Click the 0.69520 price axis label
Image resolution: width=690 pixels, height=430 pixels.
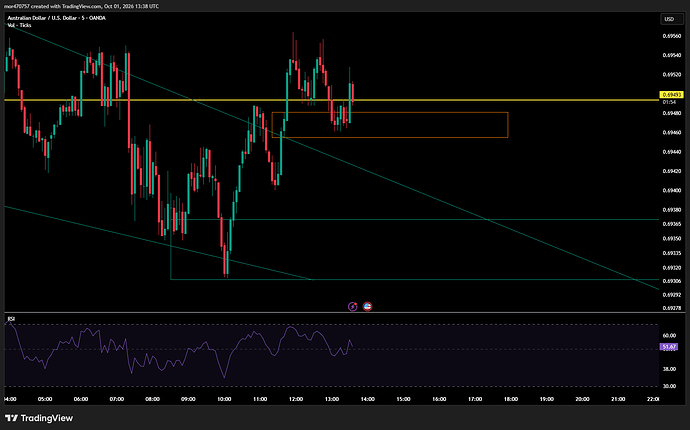point(672,75)
